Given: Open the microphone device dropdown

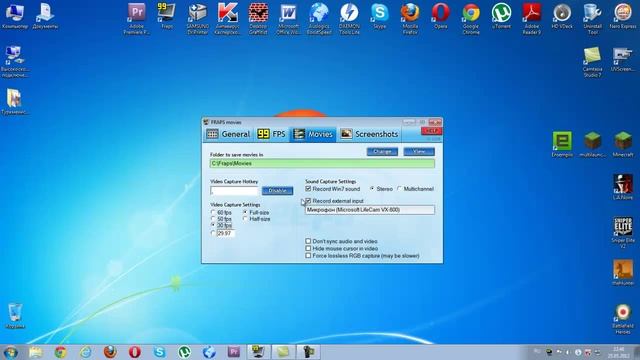Looking at the screenshot, I should click(370, 210).
